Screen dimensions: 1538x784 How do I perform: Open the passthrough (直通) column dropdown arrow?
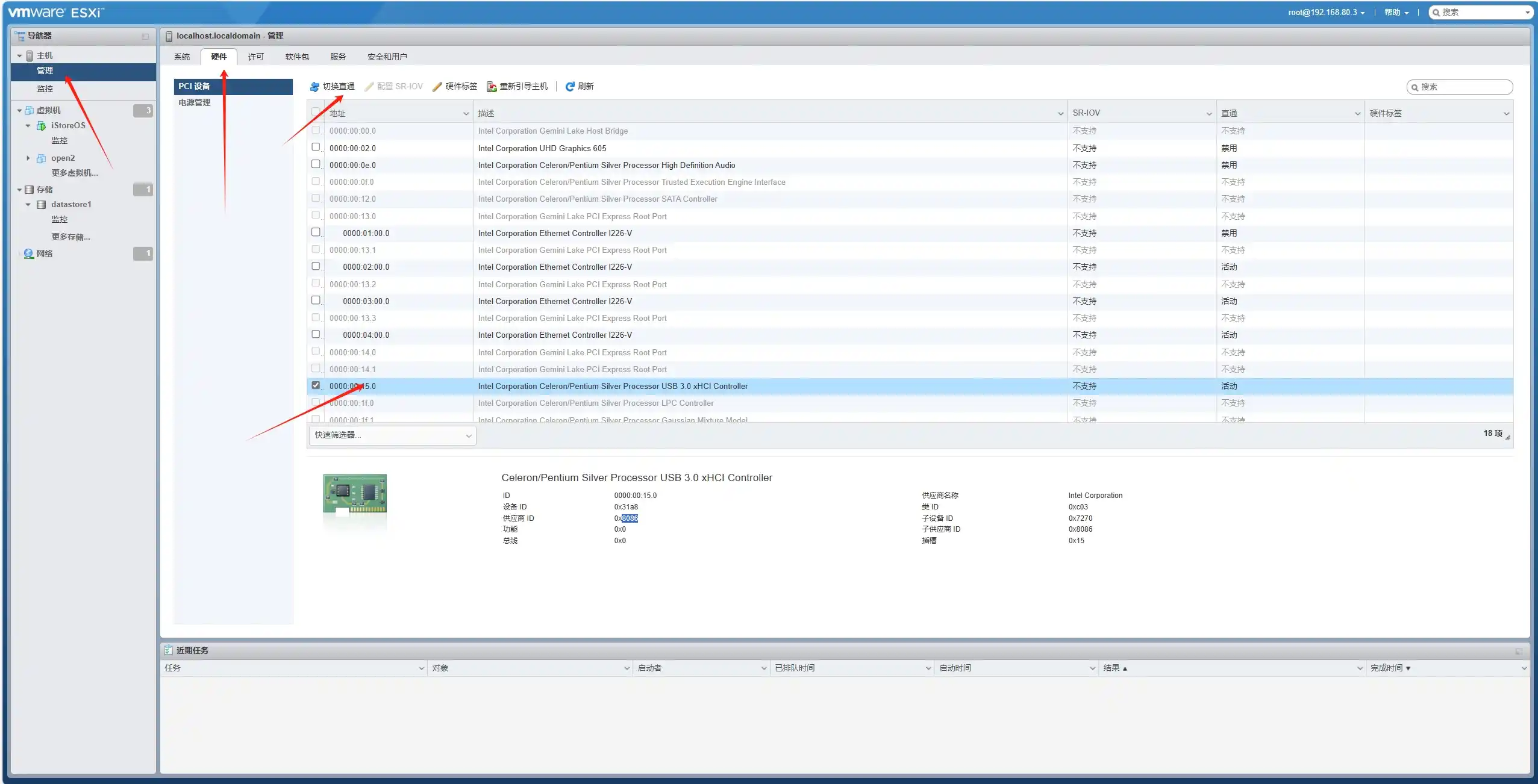coord(1357,114)
